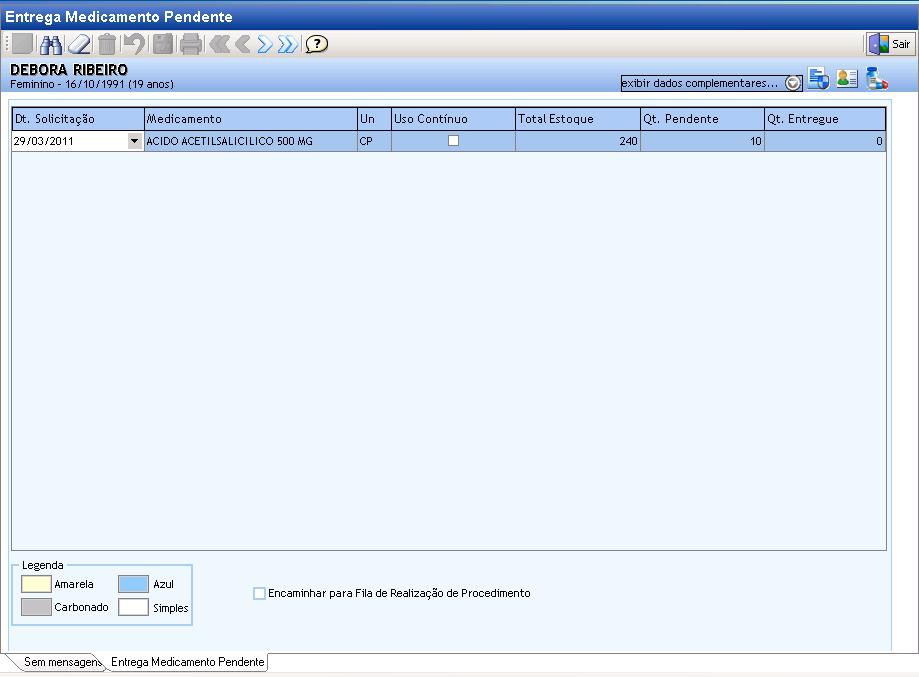Click the Un column header
This screenshot has width=919, height=677.
(x=375, y=119)
